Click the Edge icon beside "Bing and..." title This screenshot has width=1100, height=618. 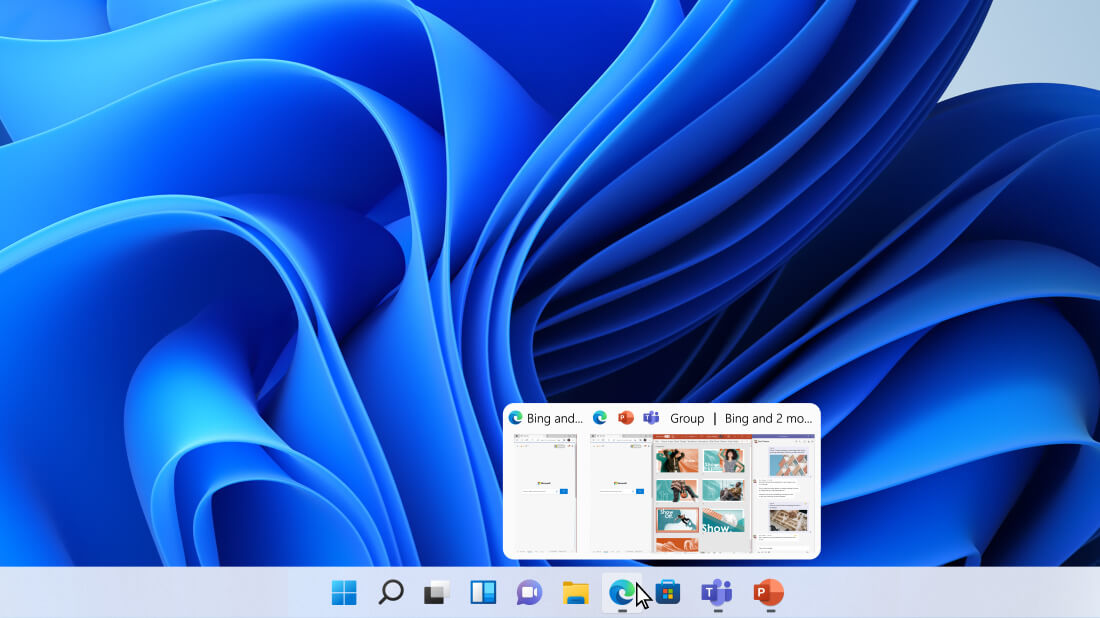pos(516,418)
